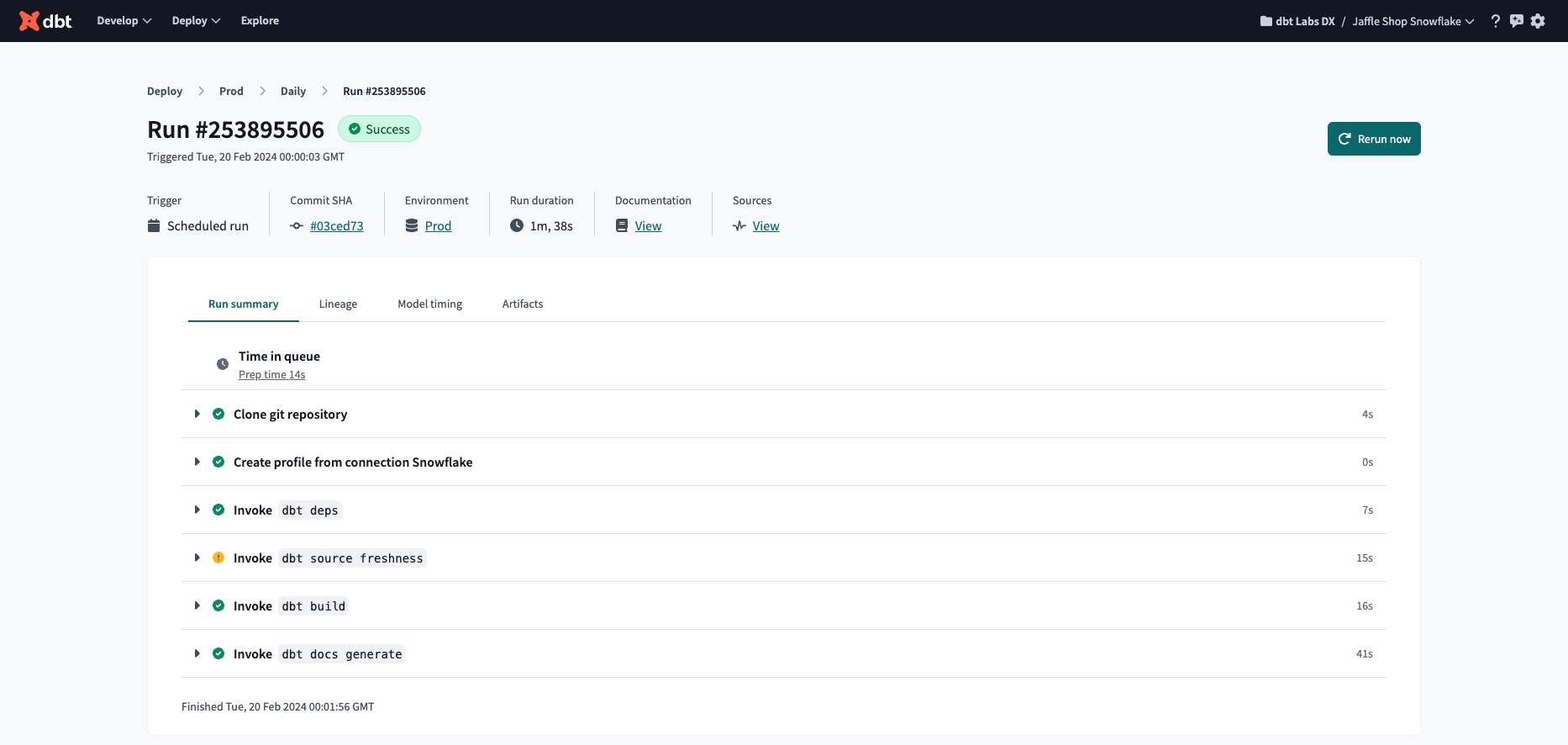Viewport: 1568px width, 745px height.
Task: Click the yellow warning icon on source freshness
Action: 218,557
